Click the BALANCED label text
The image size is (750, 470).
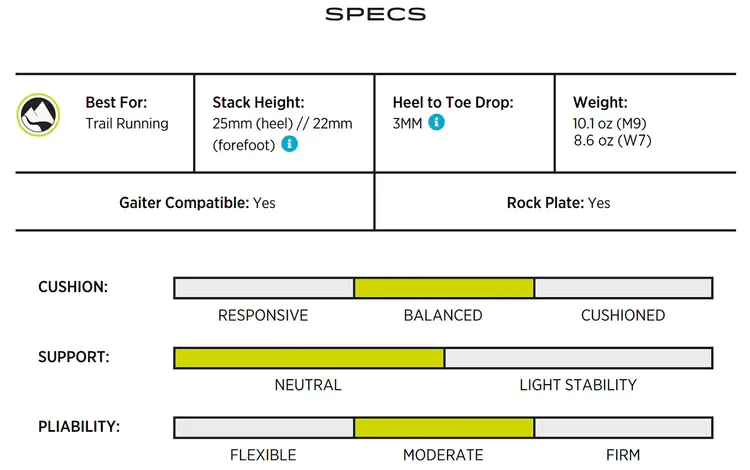pyautogui.click(x=443, y=315)
